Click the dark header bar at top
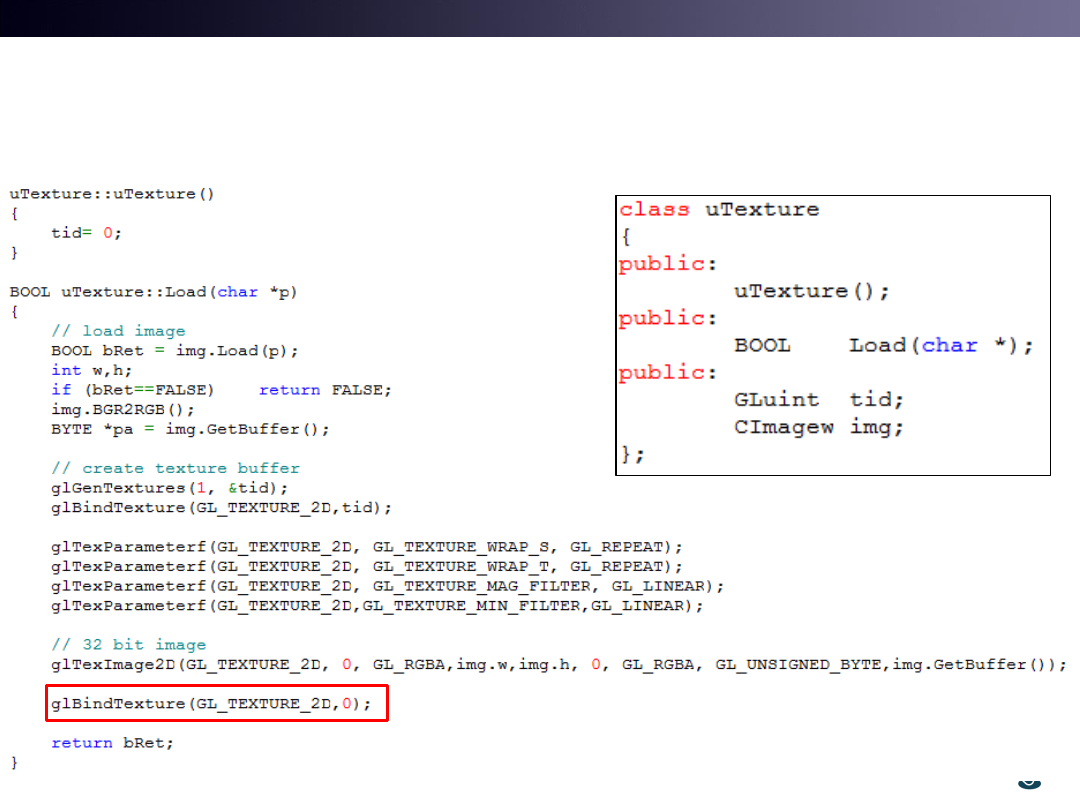The width and height of the screenshot is (1080, 810). [x=540, y=18]
